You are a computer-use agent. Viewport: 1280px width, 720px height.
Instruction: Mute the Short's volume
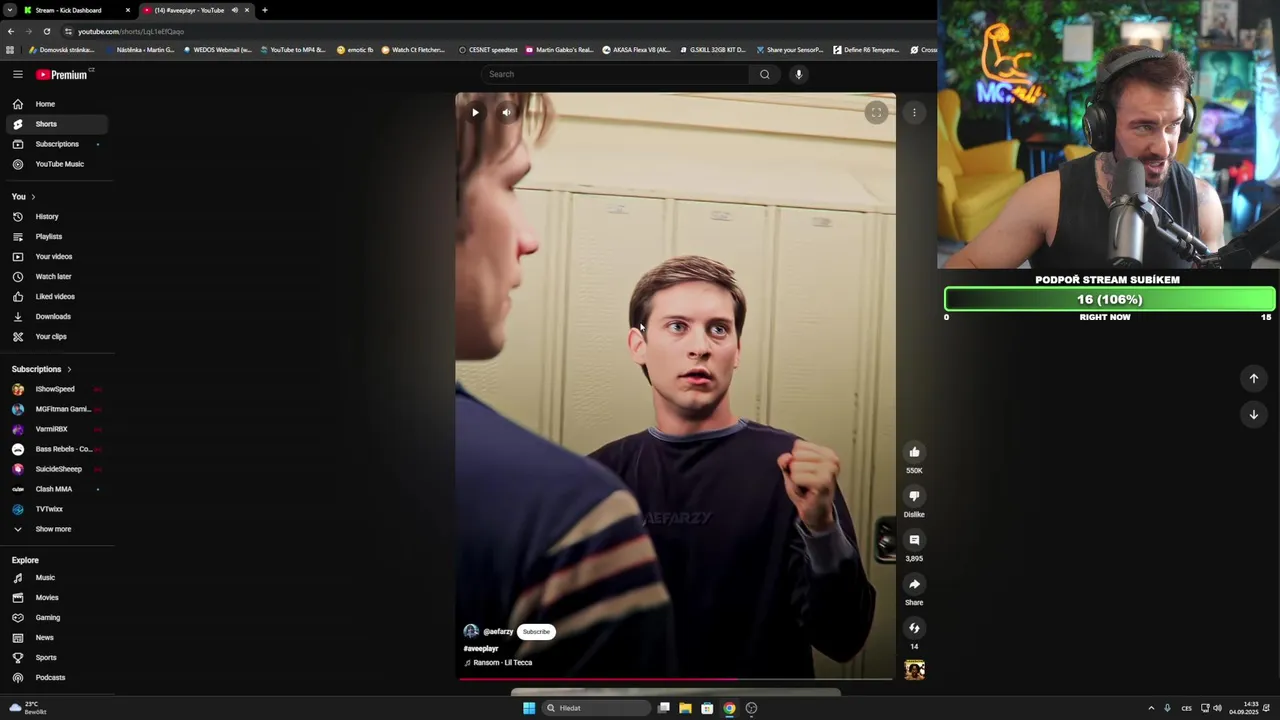[x=506, y=112]
